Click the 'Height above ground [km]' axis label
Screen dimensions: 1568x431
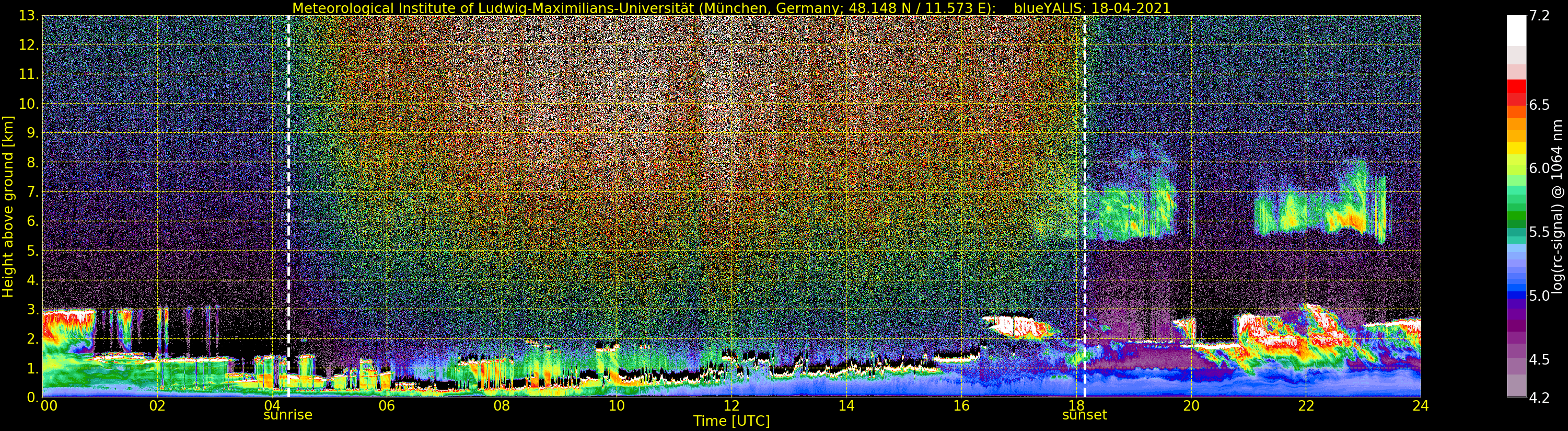[x=8, y=207]
